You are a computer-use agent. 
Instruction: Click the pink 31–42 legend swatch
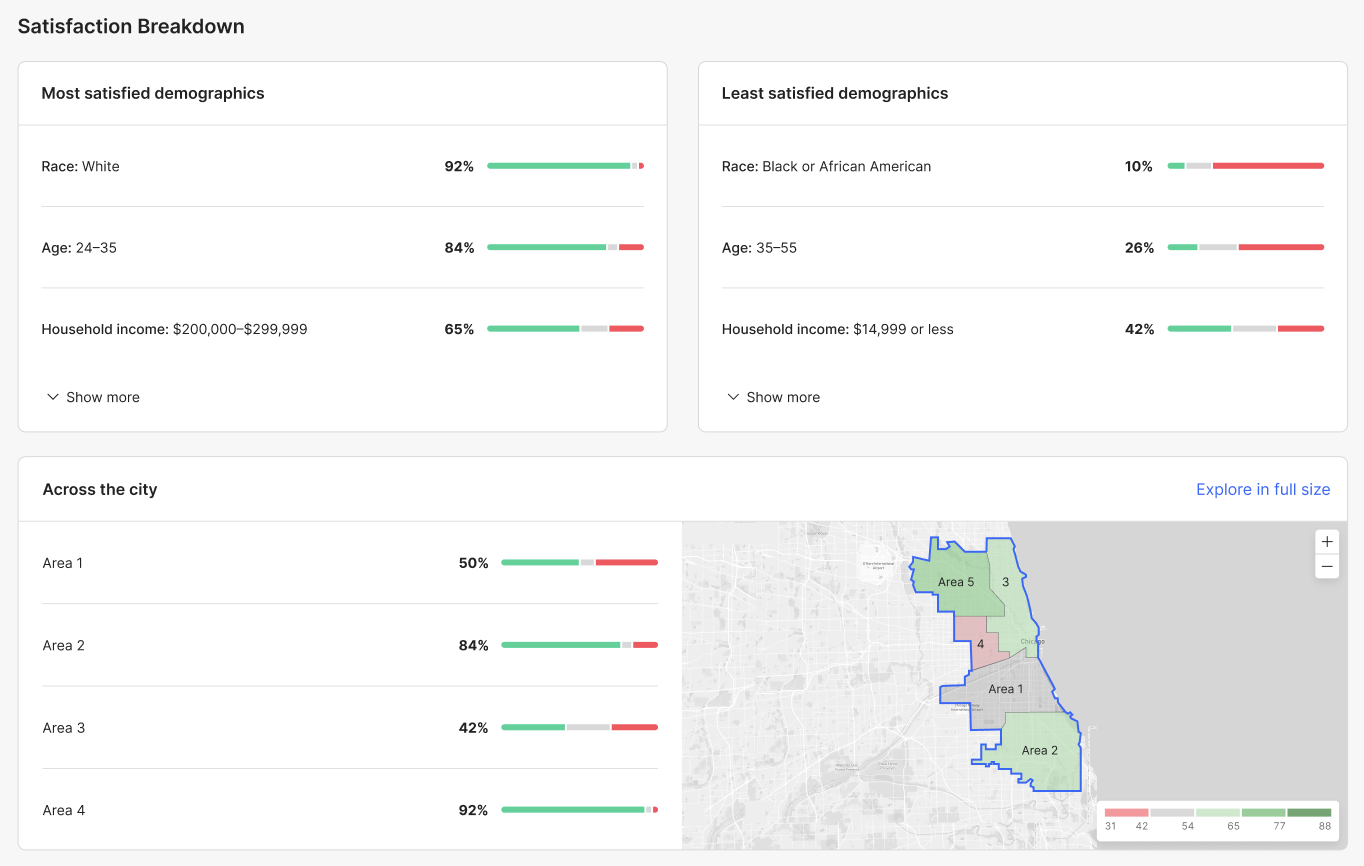1126,812
